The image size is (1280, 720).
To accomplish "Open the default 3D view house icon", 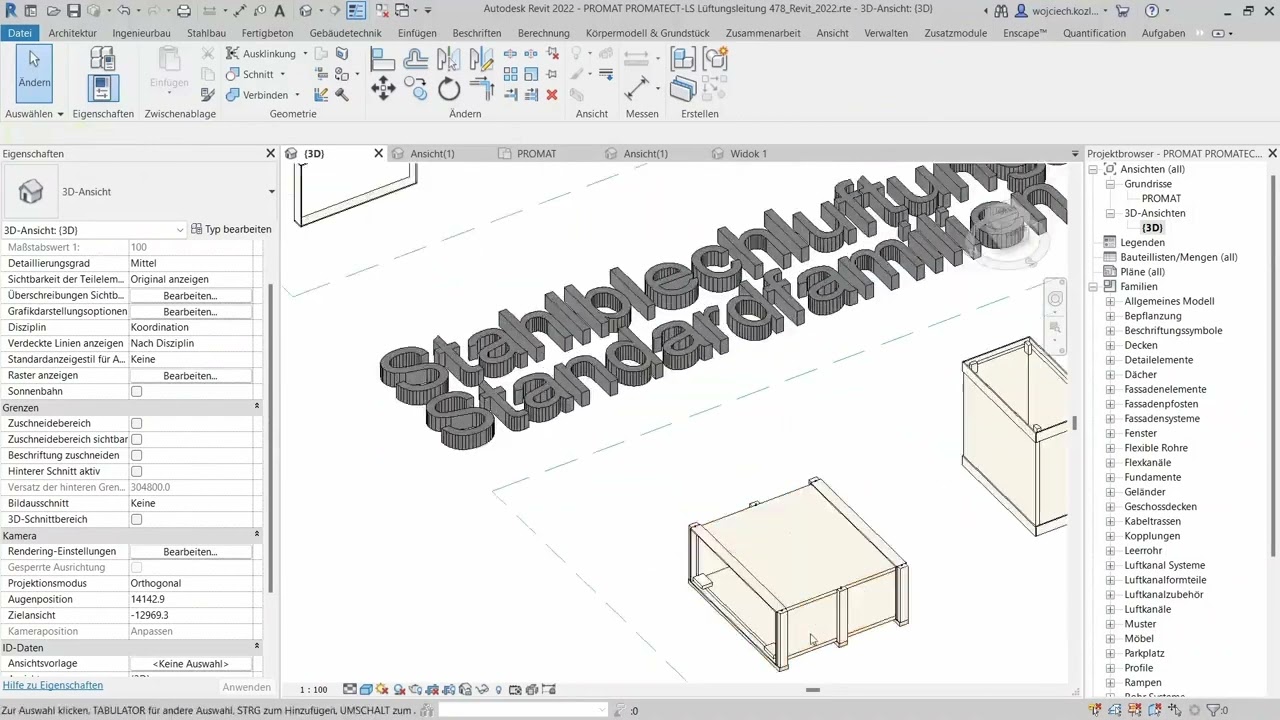I will click(x=305, y=11).
